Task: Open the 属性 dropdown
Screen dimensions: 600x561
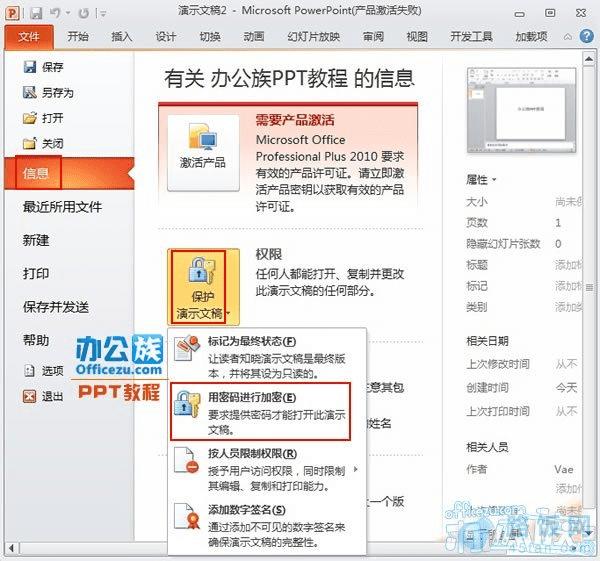Action: click(481, 179)
